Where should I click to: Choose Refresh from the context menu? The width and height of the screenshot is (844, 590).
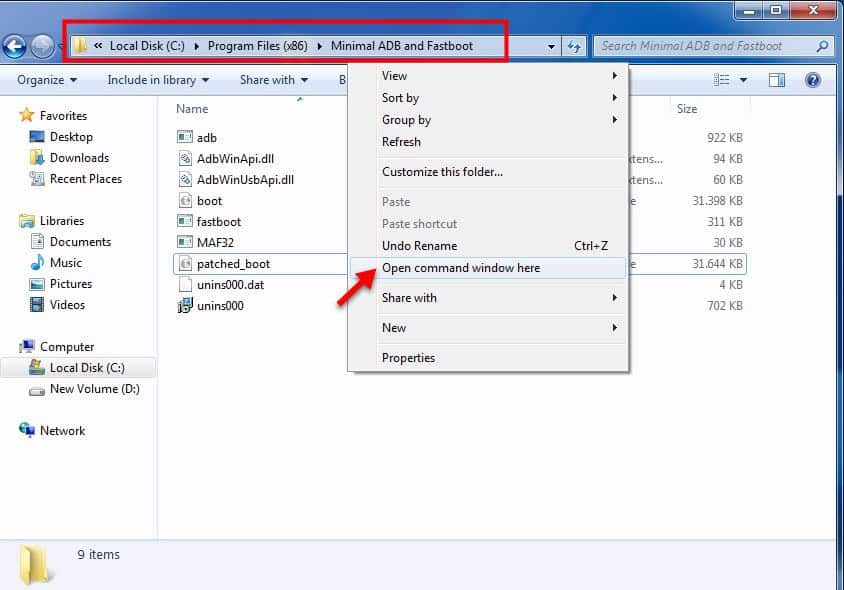click(x=488, y=142)
